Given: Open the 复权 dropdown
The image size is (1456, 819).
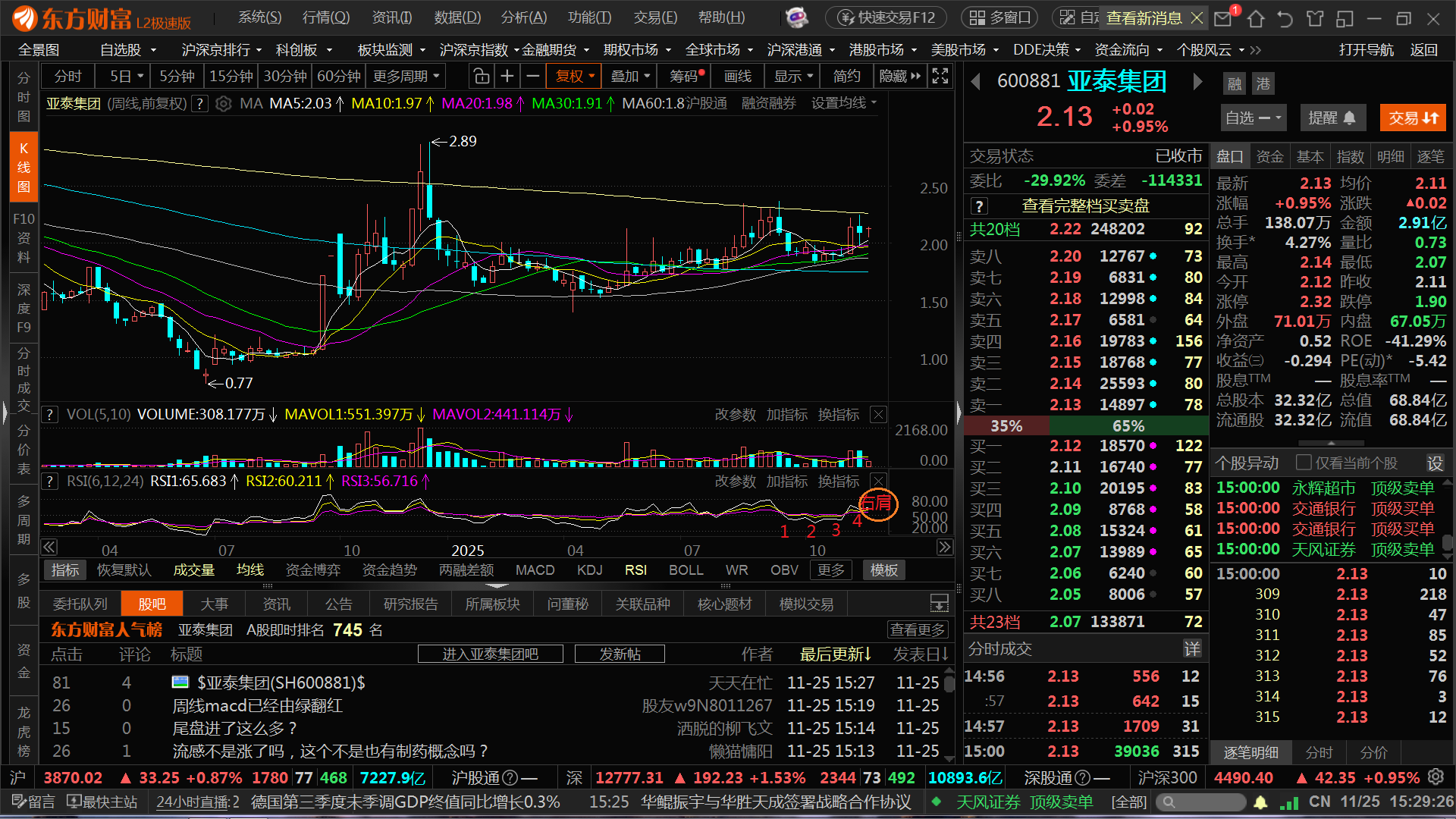Looking at the screenshot, I should (574, 77).
